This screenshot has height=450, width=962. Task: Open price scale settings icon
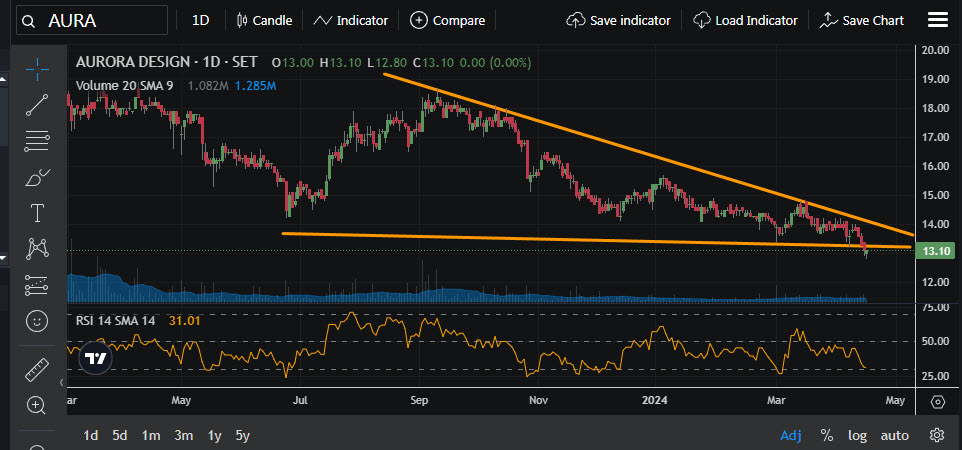[x=937, y=402]
